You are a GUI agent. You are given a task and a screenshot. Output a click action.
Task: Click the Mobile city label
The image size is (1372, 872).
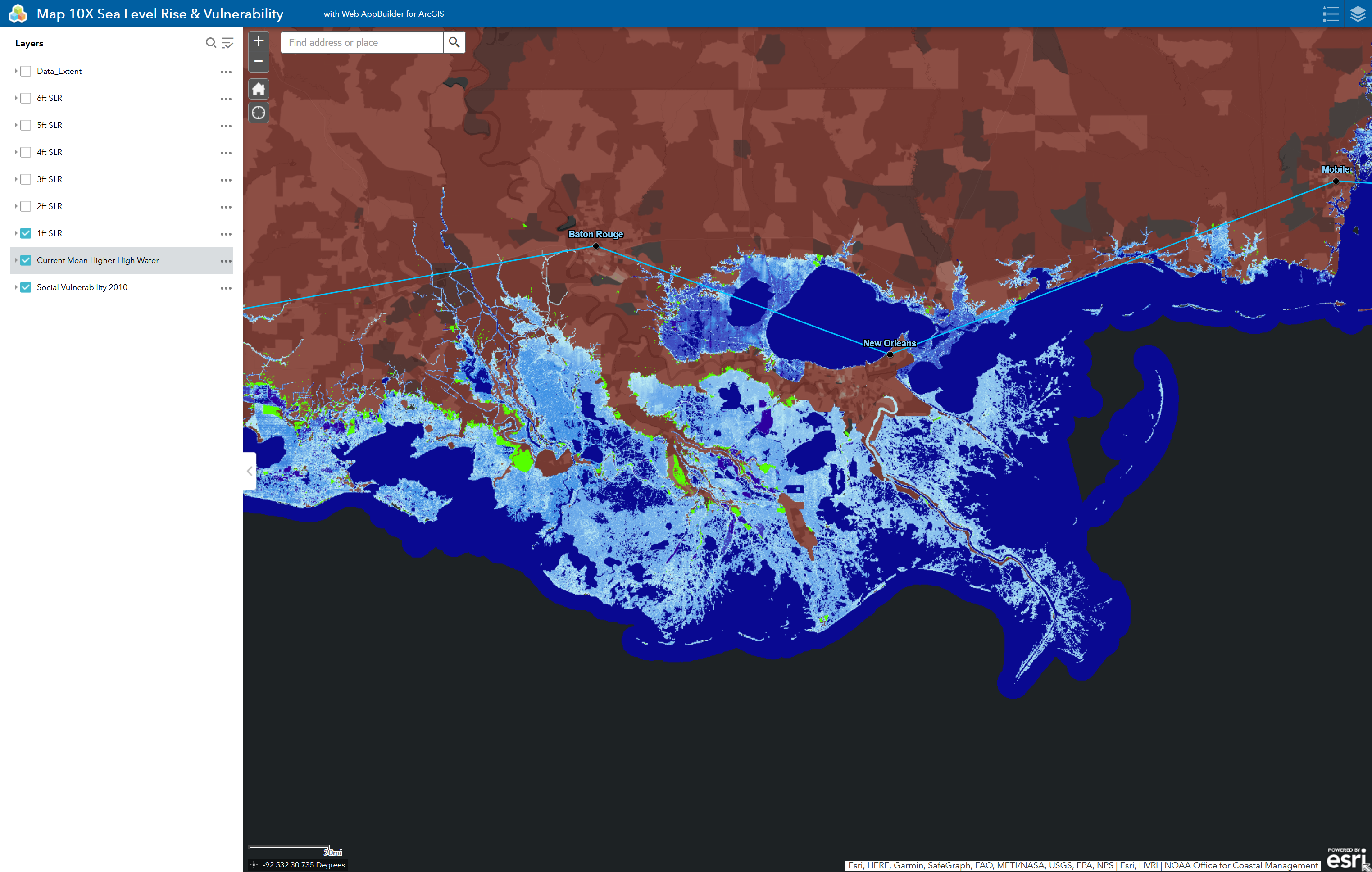[1335, 169]
